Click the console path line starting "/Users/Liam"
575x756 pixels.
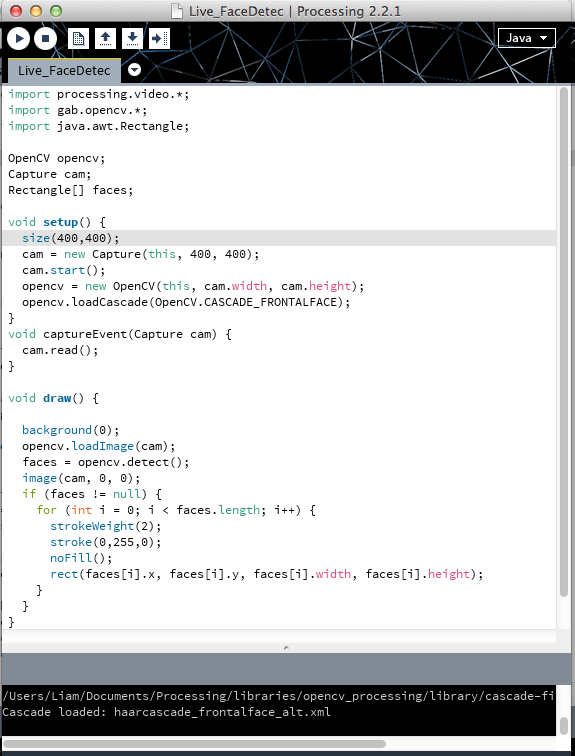pyautogui.click(x=279, y=696)
